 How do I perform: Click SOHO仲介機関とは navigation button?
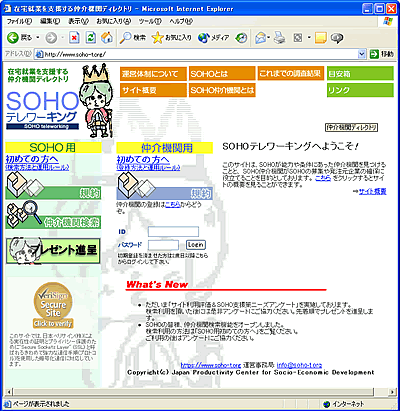coord(222,90)
